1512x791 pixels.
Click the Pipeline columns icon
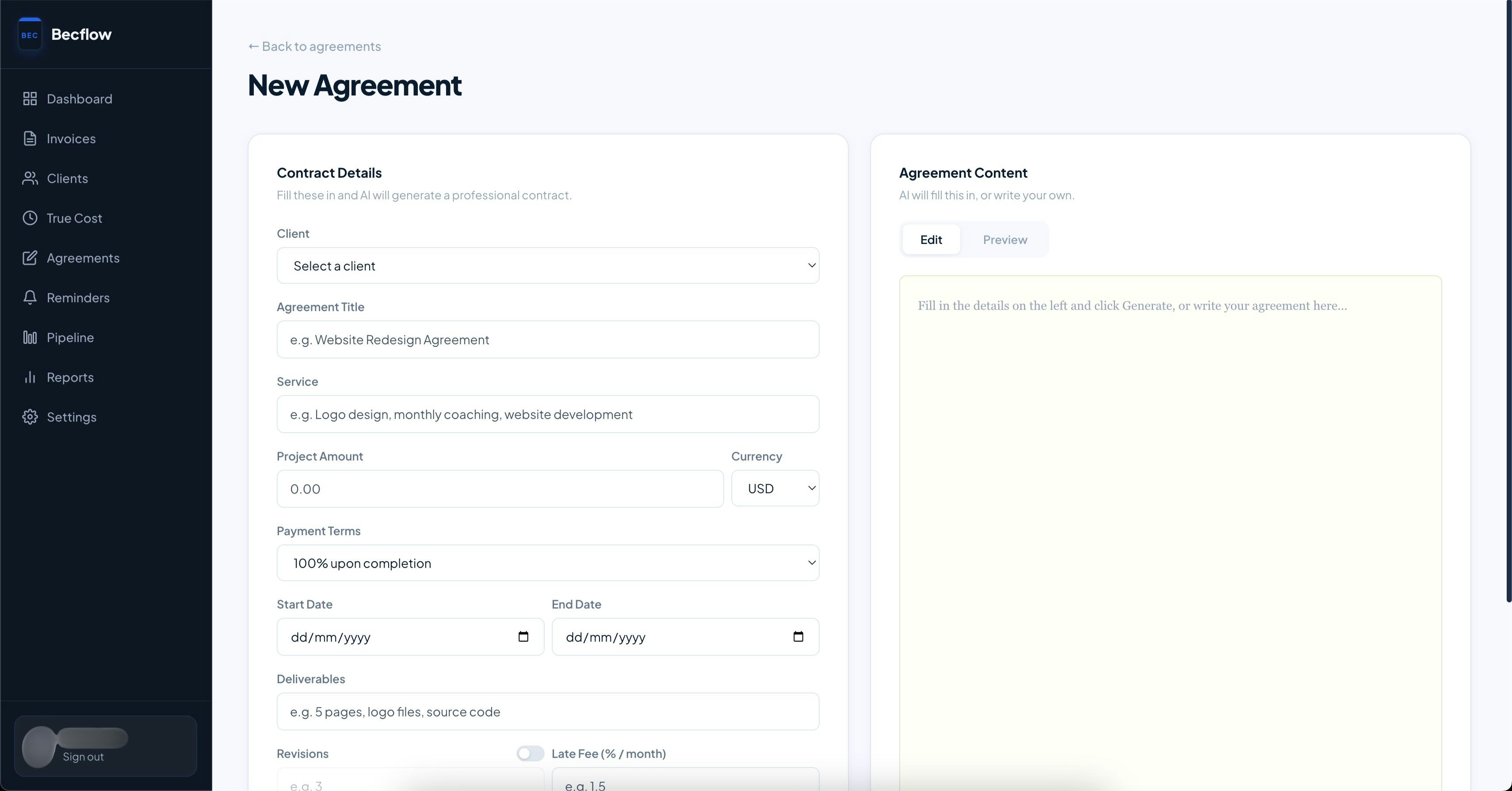30,338
